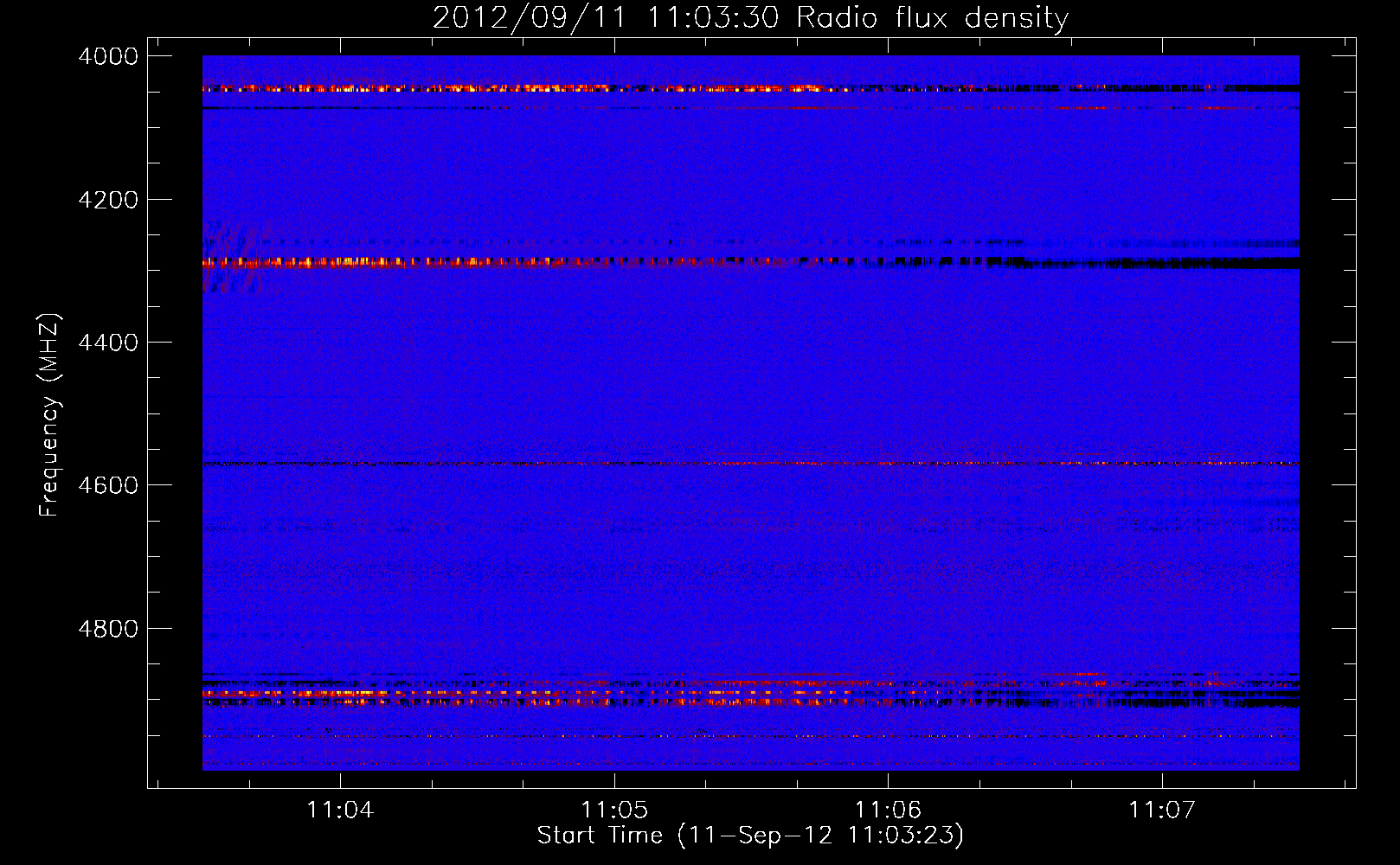This screenshot has height=865, width=1400.
Task: Select the 4200 frequency axis label
Action: 108,200
